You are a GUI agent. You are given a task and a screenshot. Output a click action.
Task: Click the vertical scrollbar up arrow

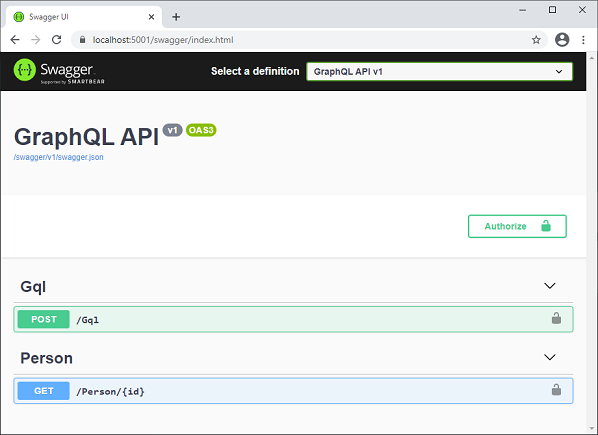(x=592, y=58)
